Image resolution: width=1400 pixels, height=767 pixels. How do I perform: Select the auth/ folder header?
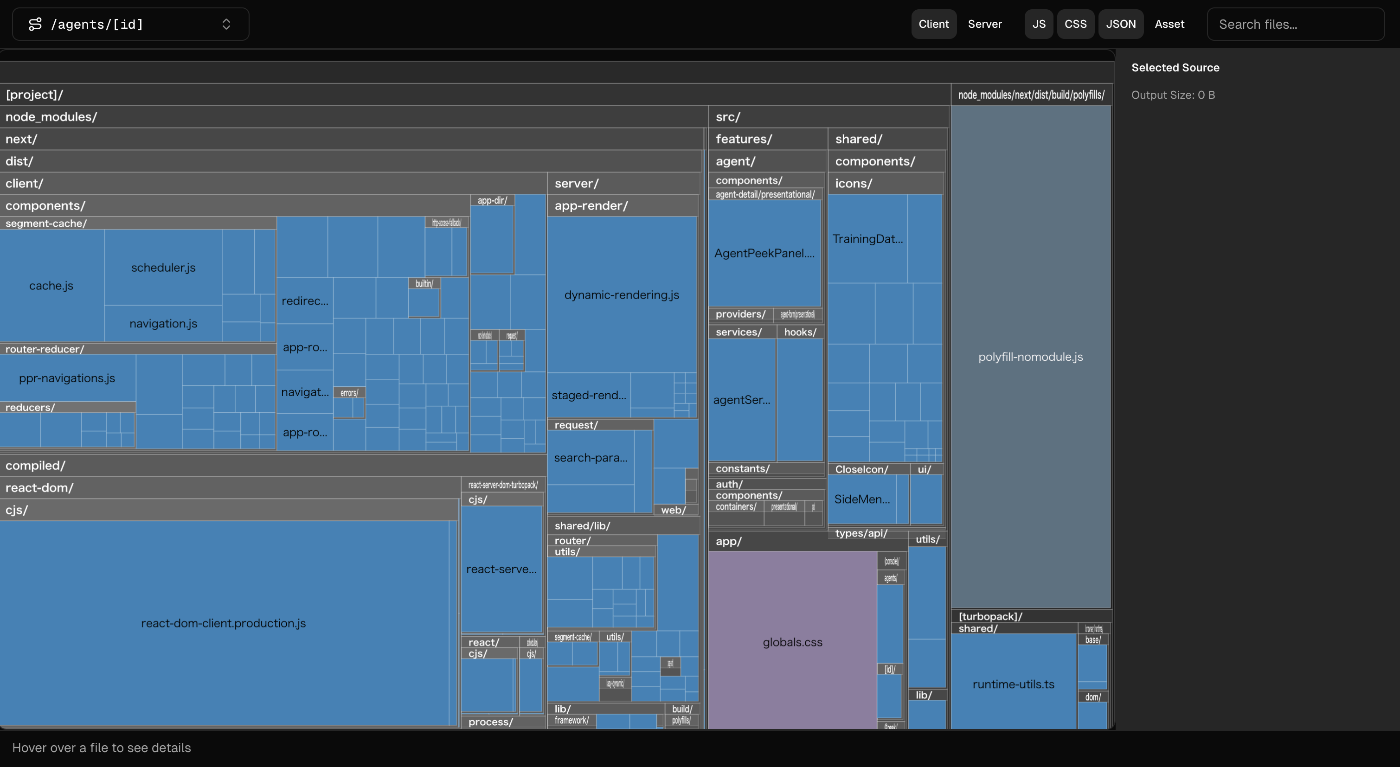[767, 484]
